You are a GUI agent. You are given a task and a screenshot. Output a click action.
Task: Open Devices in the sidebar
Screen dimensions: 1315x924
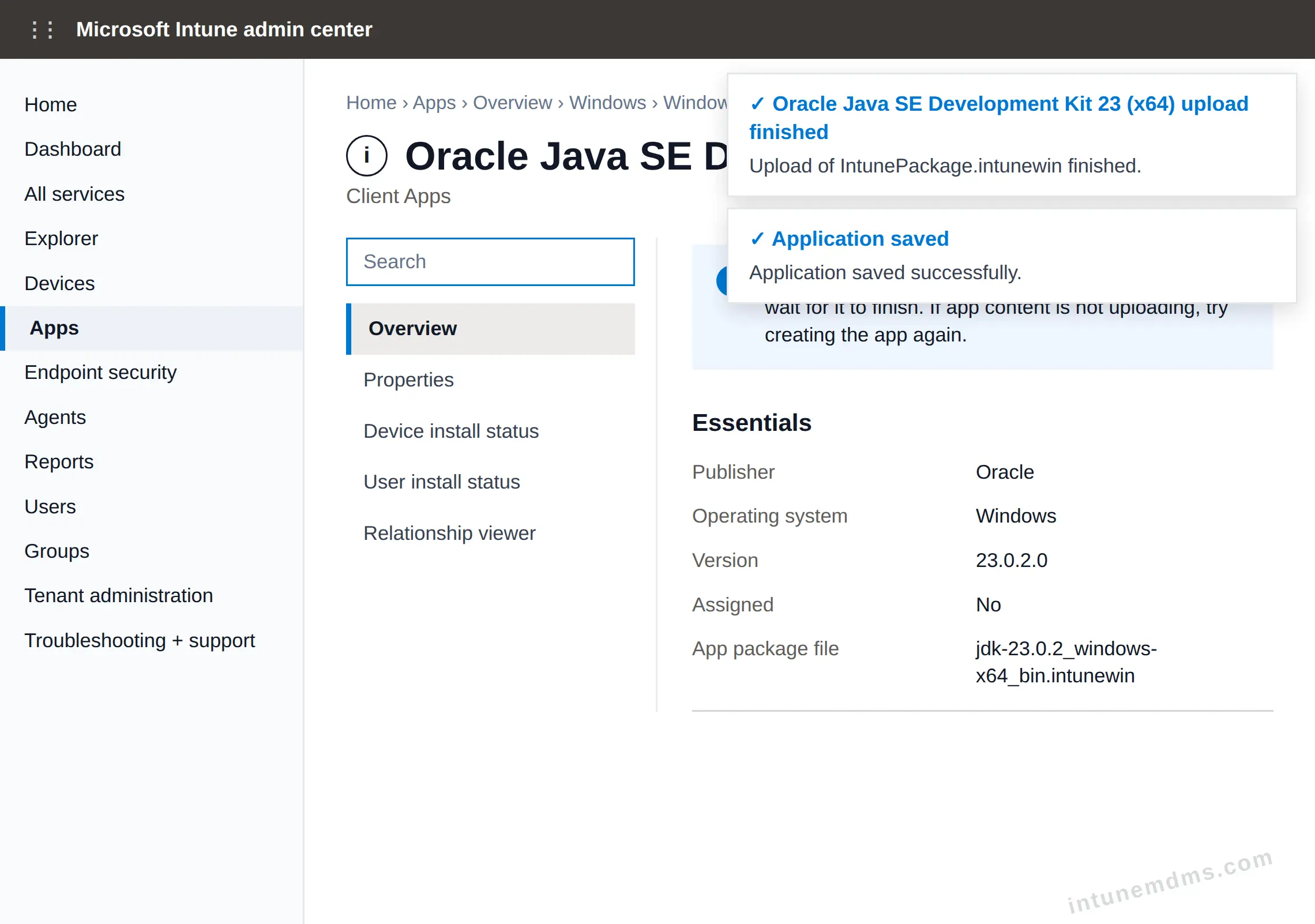click(59, 284)
